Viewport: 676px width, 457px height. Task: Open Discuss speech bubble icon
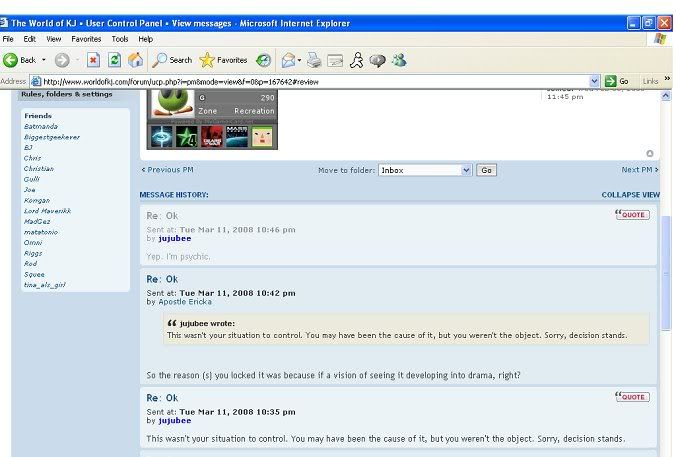click(x=378, y=60)
